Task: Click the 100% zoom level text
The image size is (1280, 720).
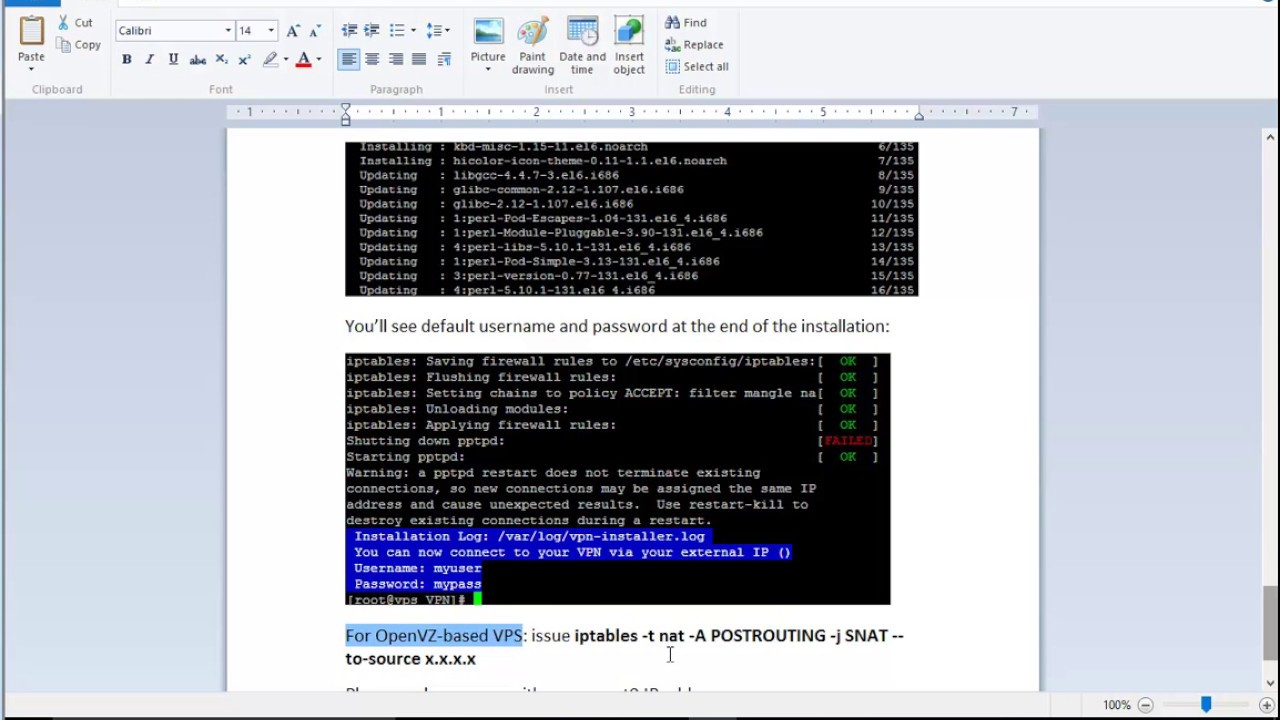Action: click(x=1117, y=705)
